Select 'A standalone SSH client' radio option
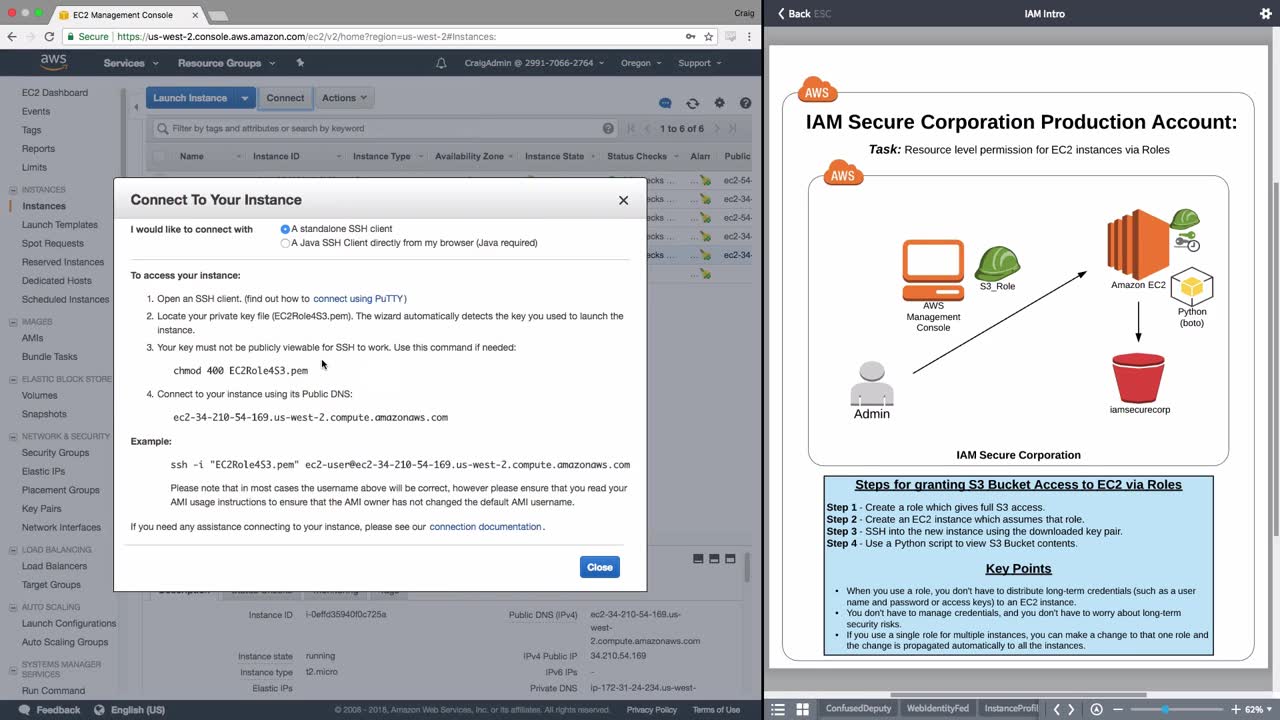Screen dimensions: 1280x720 tap(285, 229)
